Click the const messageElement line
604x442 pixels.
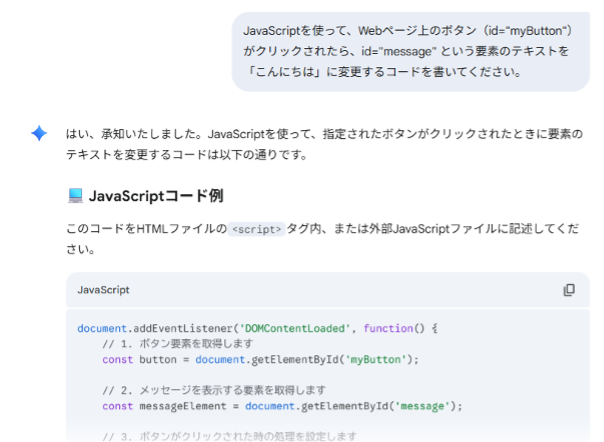point(282,406)
